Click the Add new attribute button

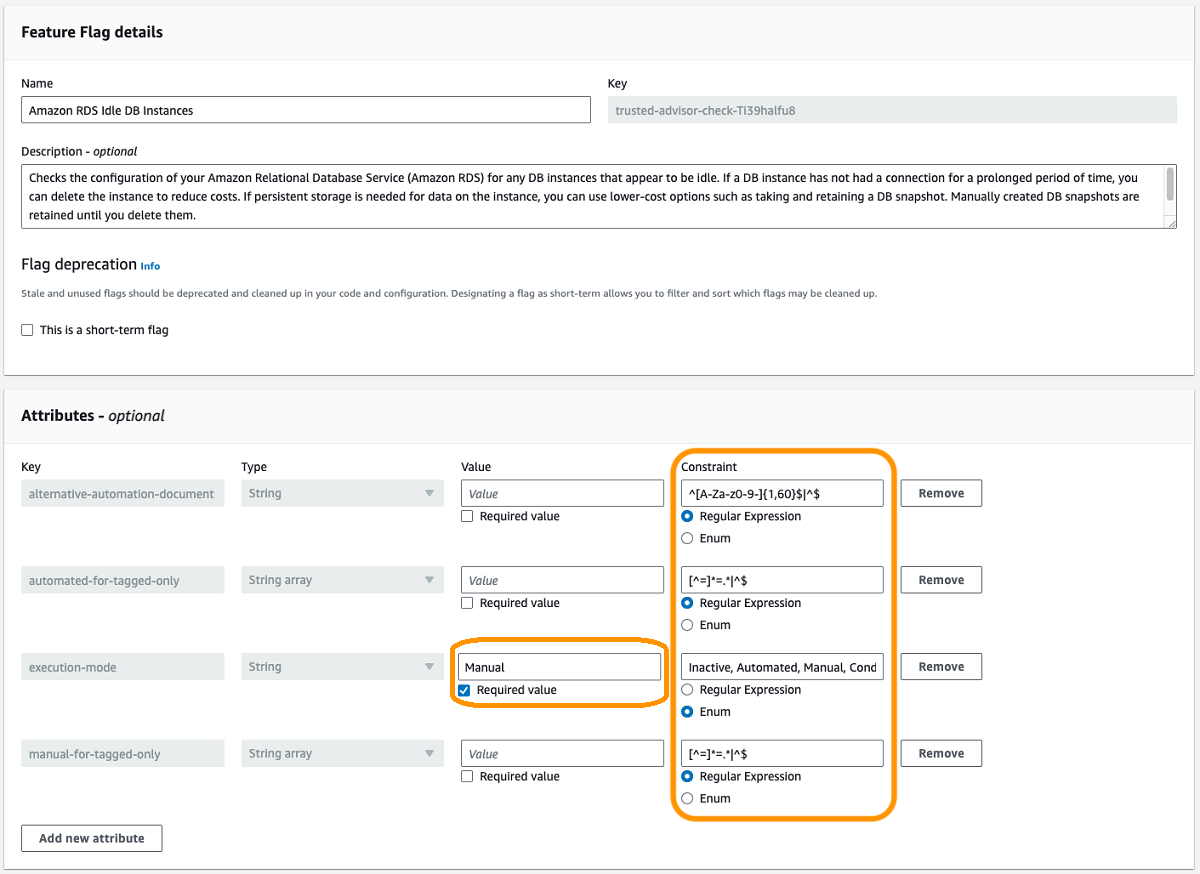[x=91, y=838]
